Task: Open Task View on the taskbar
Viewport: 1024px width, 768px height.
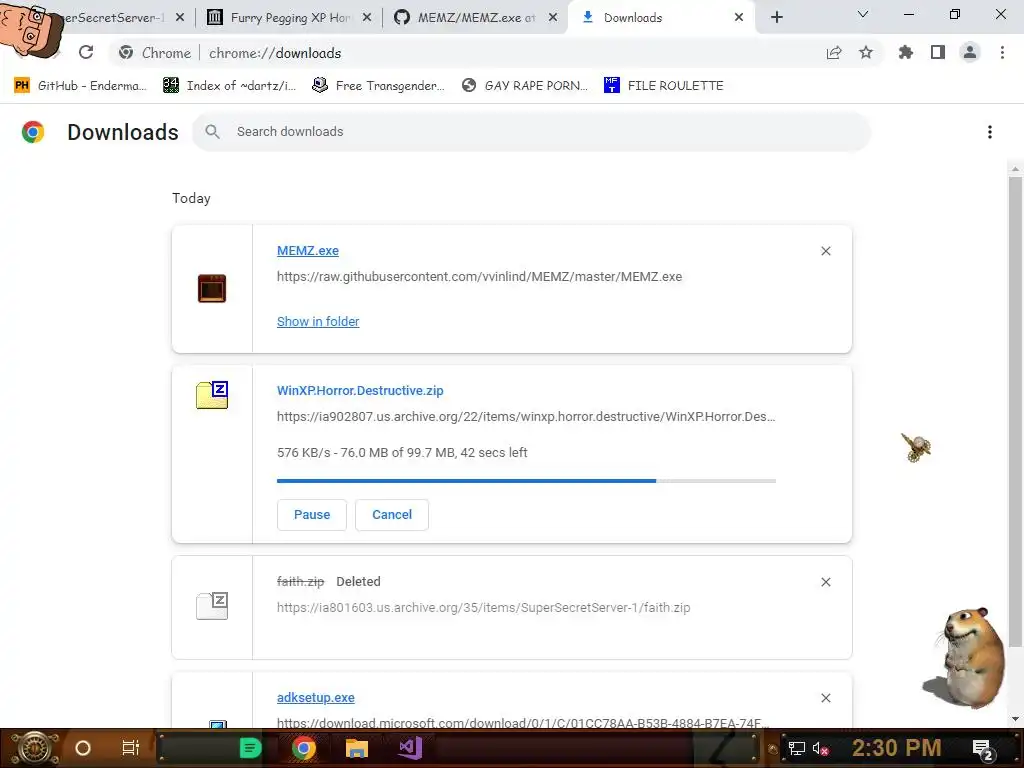Action: click(x=131, y=748)
